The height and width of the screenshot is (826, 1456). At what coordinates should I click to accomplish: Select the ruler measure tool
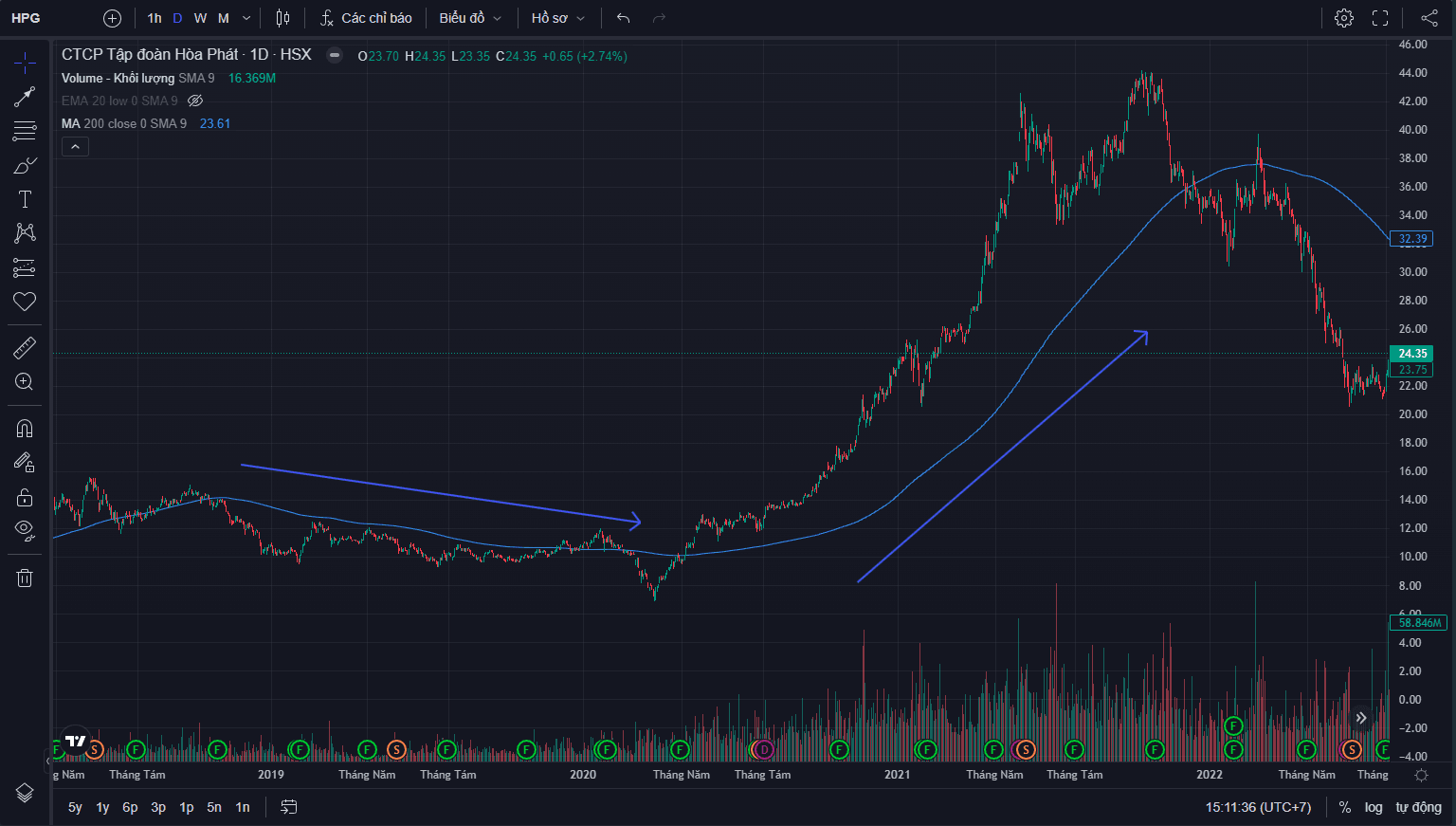click(x=25, y=348)
